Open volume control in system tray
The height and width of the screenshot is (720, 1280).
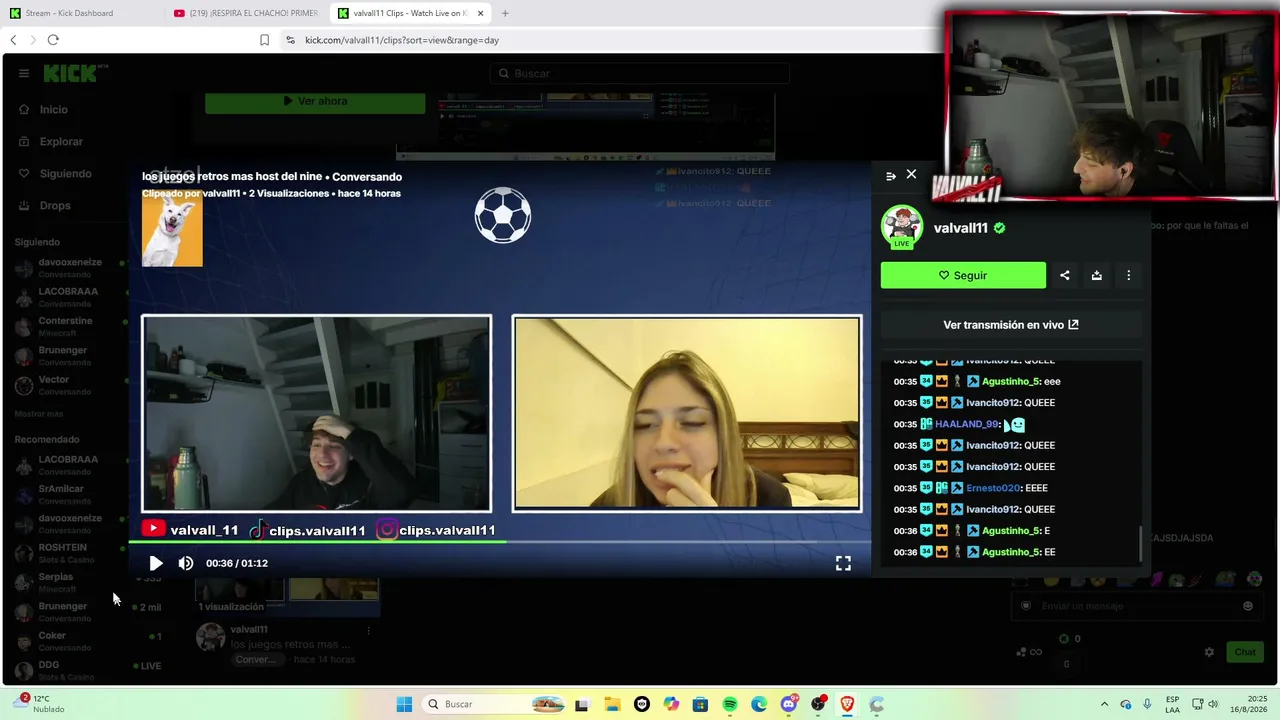tap(1215, 704)
